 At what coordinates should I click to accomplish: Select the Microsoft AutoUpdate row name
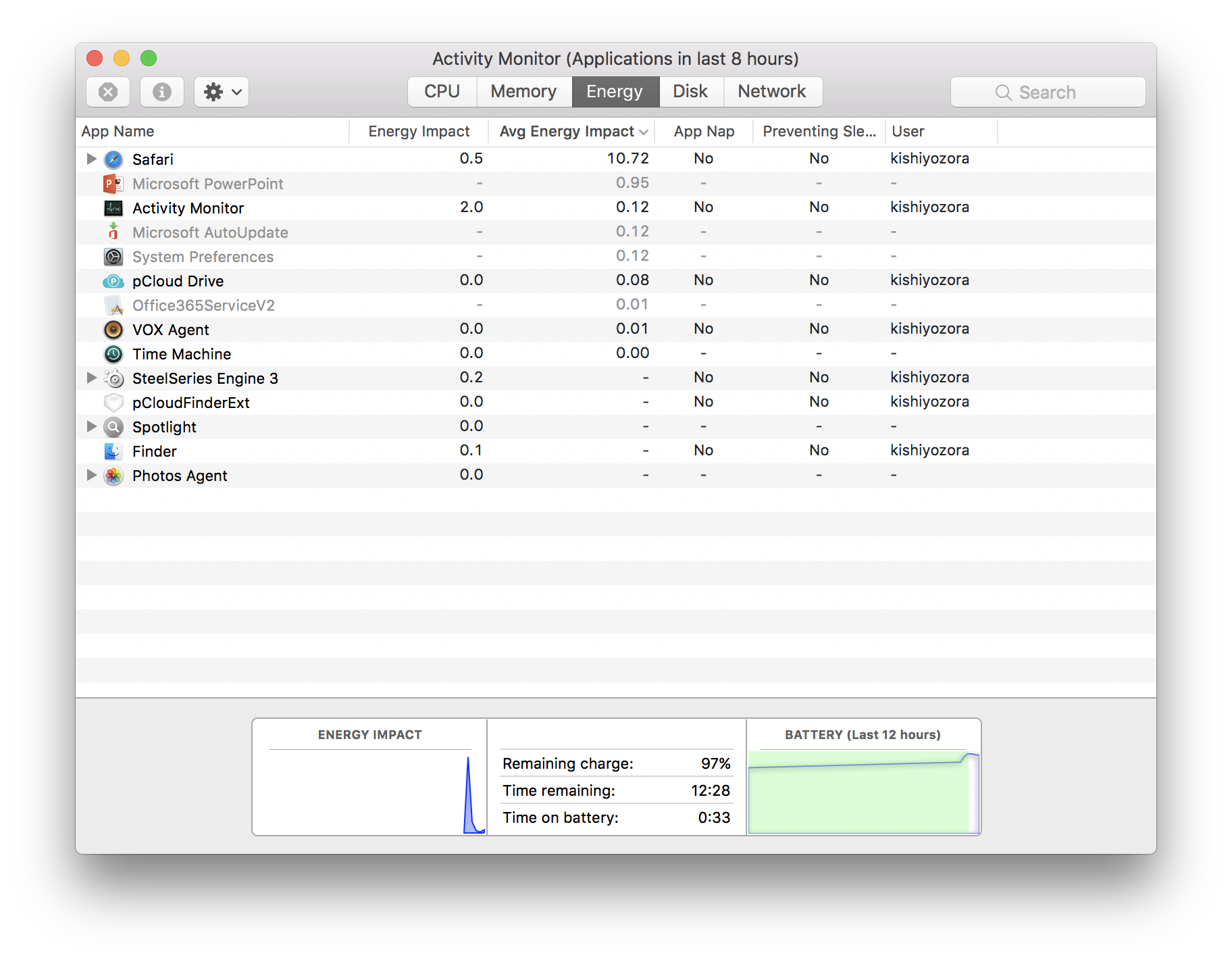pos(210,232)
